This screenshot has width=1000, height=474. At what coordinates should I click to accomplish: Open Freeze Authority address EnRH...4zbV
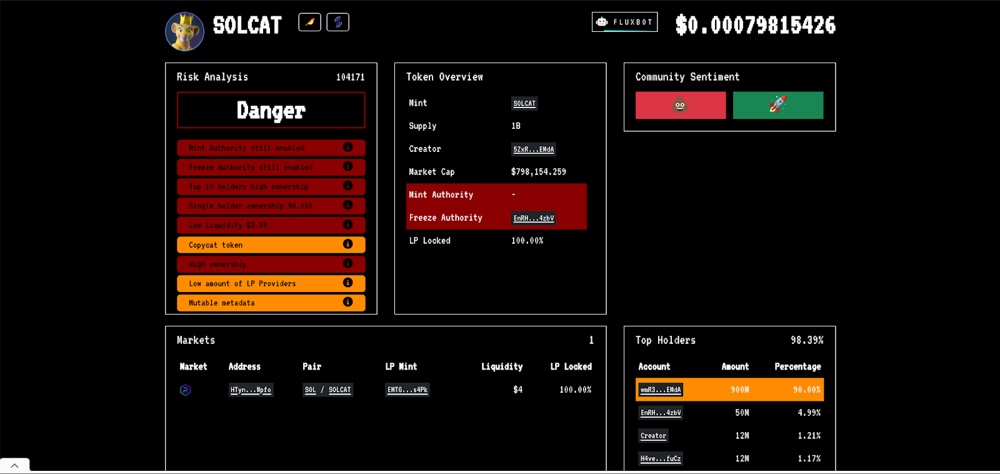(x=533, y=218)
